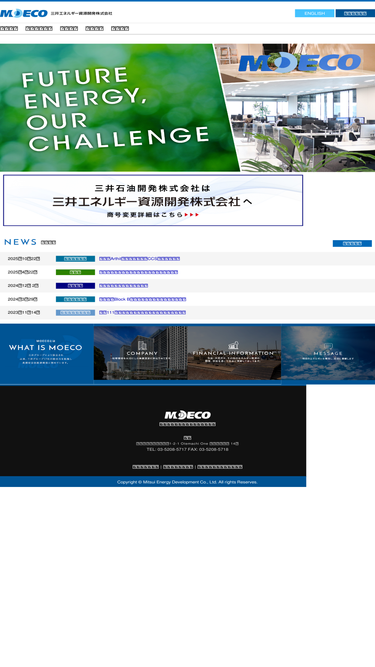
Task: Open the last item in the navigation menu
Action: click(x=120, y=29)
